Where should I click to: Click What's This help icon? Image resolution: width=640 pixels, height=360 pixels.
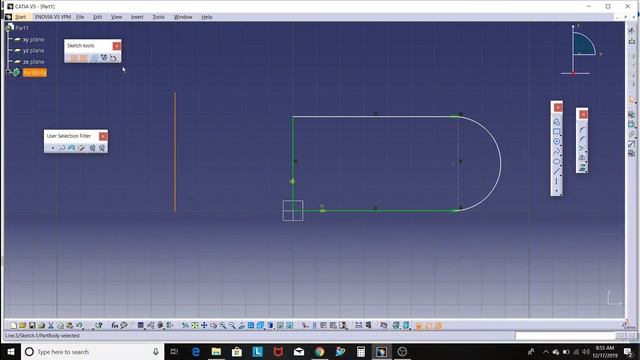(98, 325)
